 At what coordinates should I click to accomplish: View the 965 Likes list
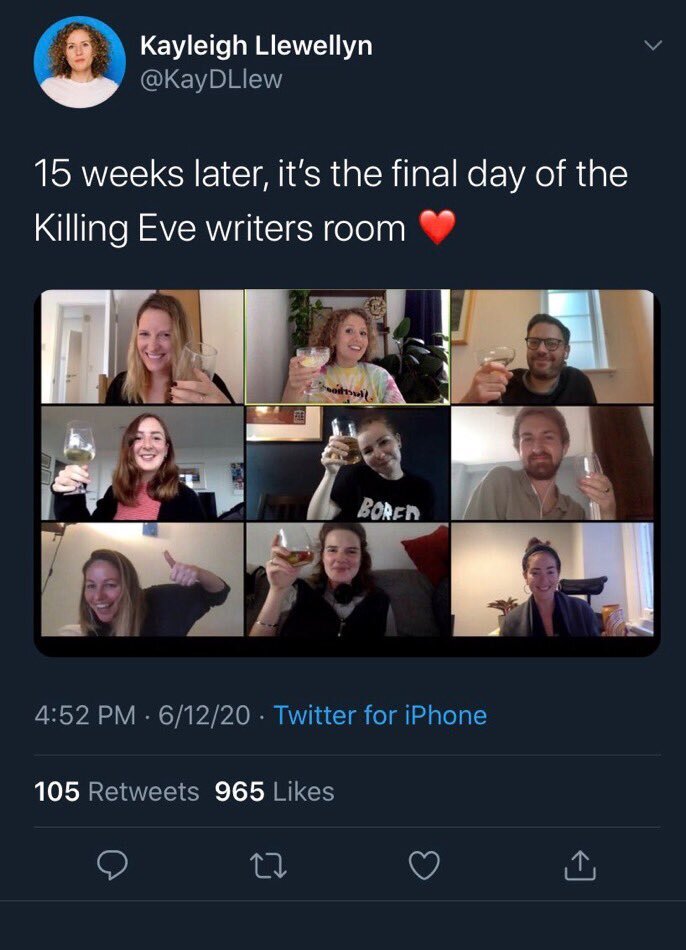pyautogui.click(x=275, y=792)
